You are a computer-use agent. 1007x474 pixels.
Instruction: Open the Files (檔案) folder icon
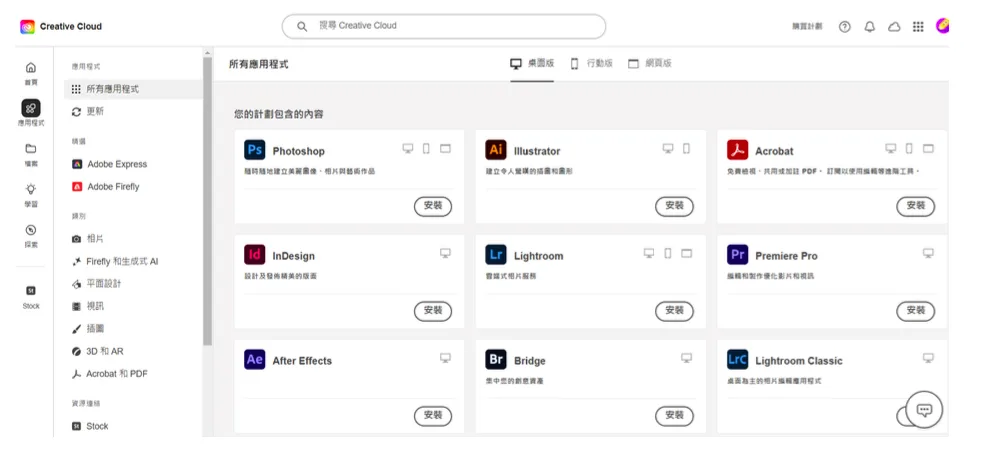[31, 148]
